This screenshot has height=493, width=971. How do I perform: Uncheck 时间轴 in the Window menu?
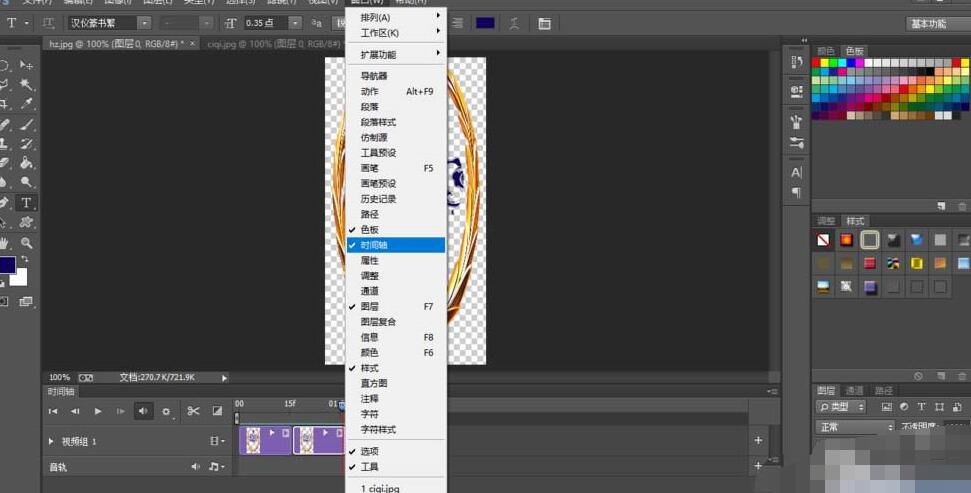coord(396,245)
